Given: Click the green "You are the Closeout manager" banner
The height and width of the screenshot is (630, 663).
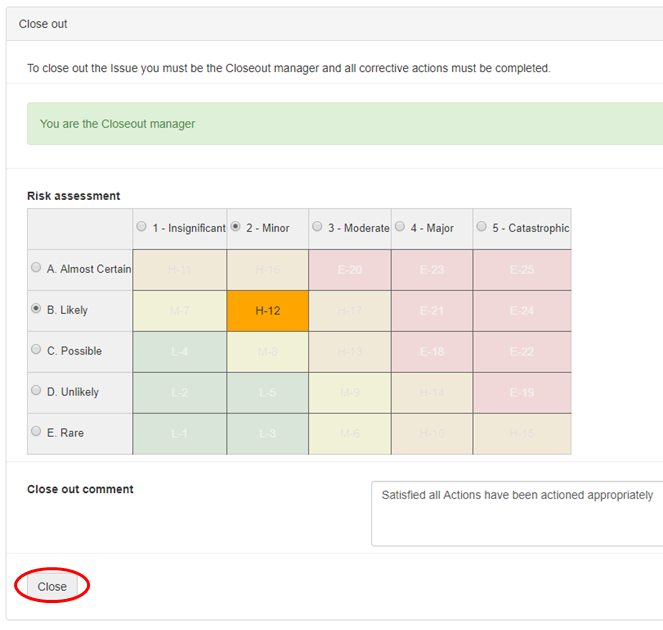Looking at the screenshot, I should [344, 124].
